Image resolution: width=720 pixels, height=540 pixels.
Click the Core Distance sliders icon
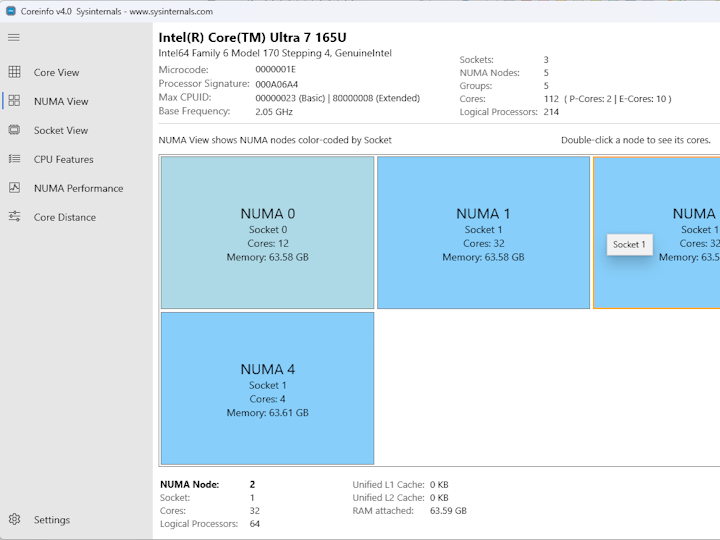tap(14, 216)
